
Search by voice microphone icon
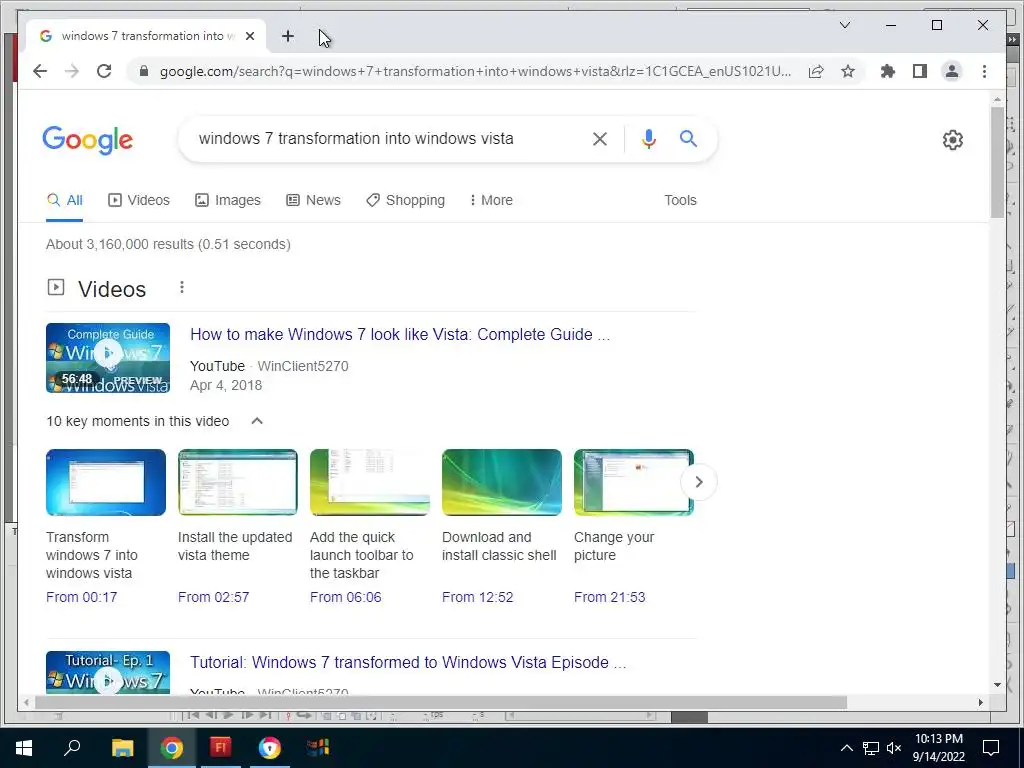click(648, 138)
